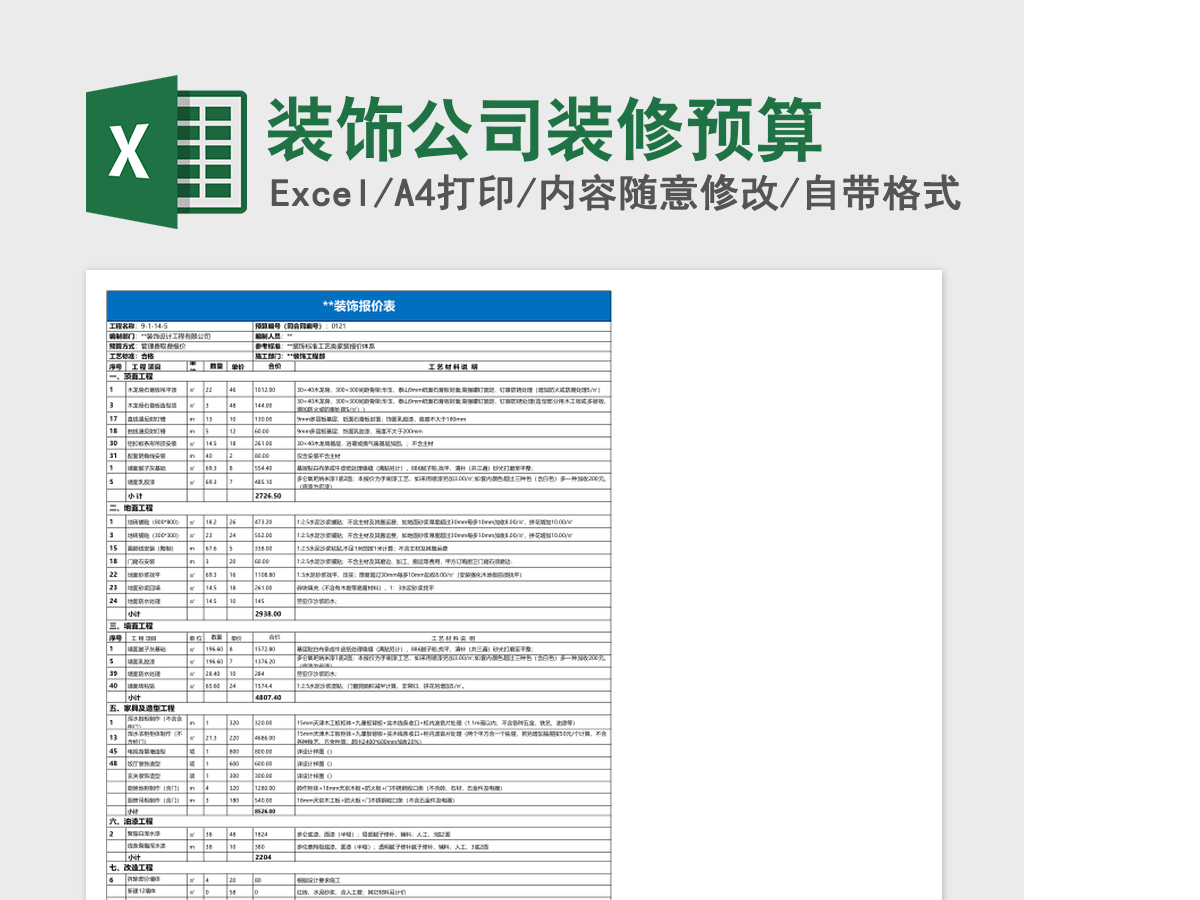Select the 144.00 total cell
The width and height of the screenshot is (1200, 900).
pyautogui.click(x=273, y=405)
